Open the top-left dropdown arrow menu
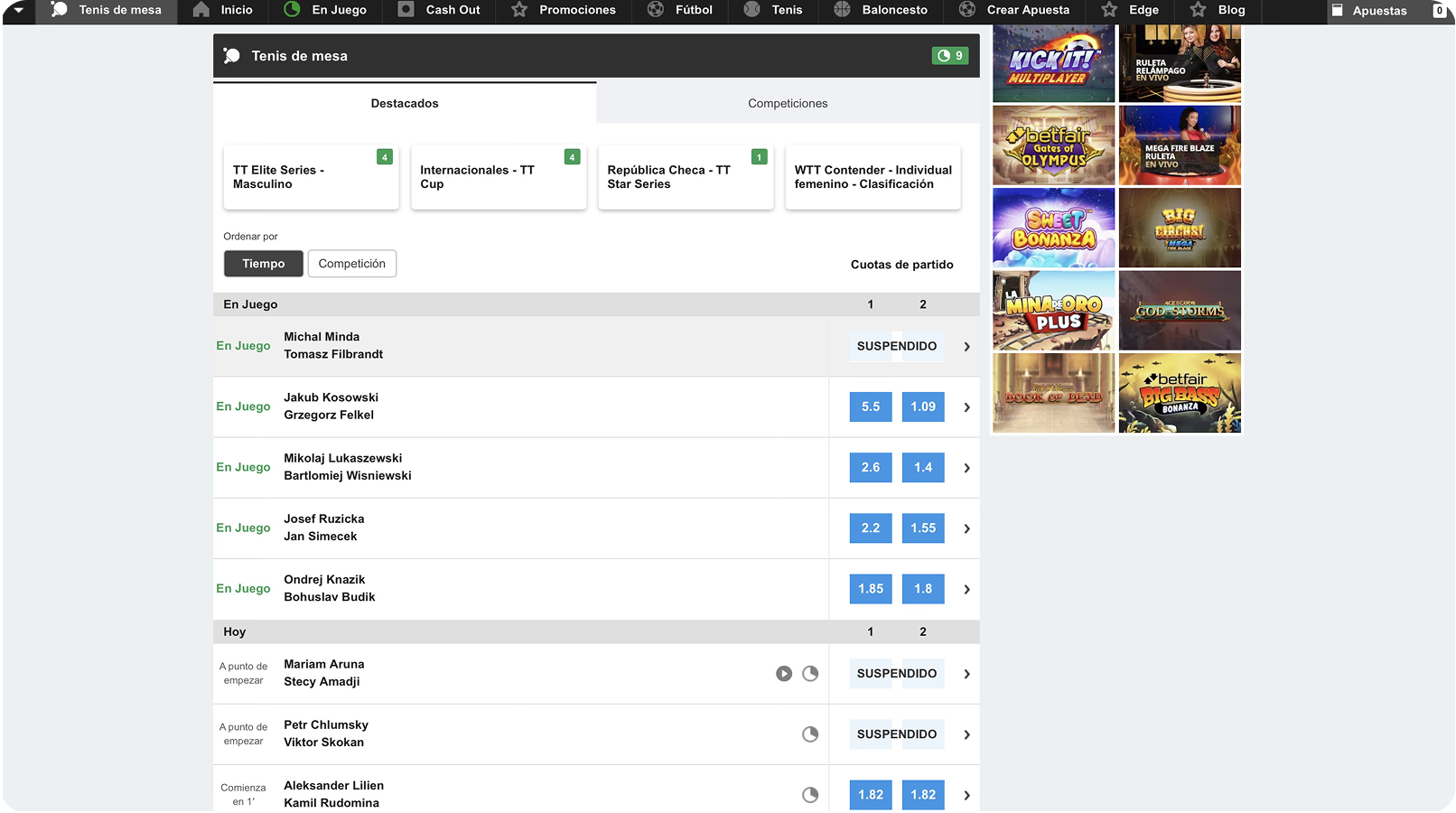Screen dimensions: 1456x813 coord(18,10)
